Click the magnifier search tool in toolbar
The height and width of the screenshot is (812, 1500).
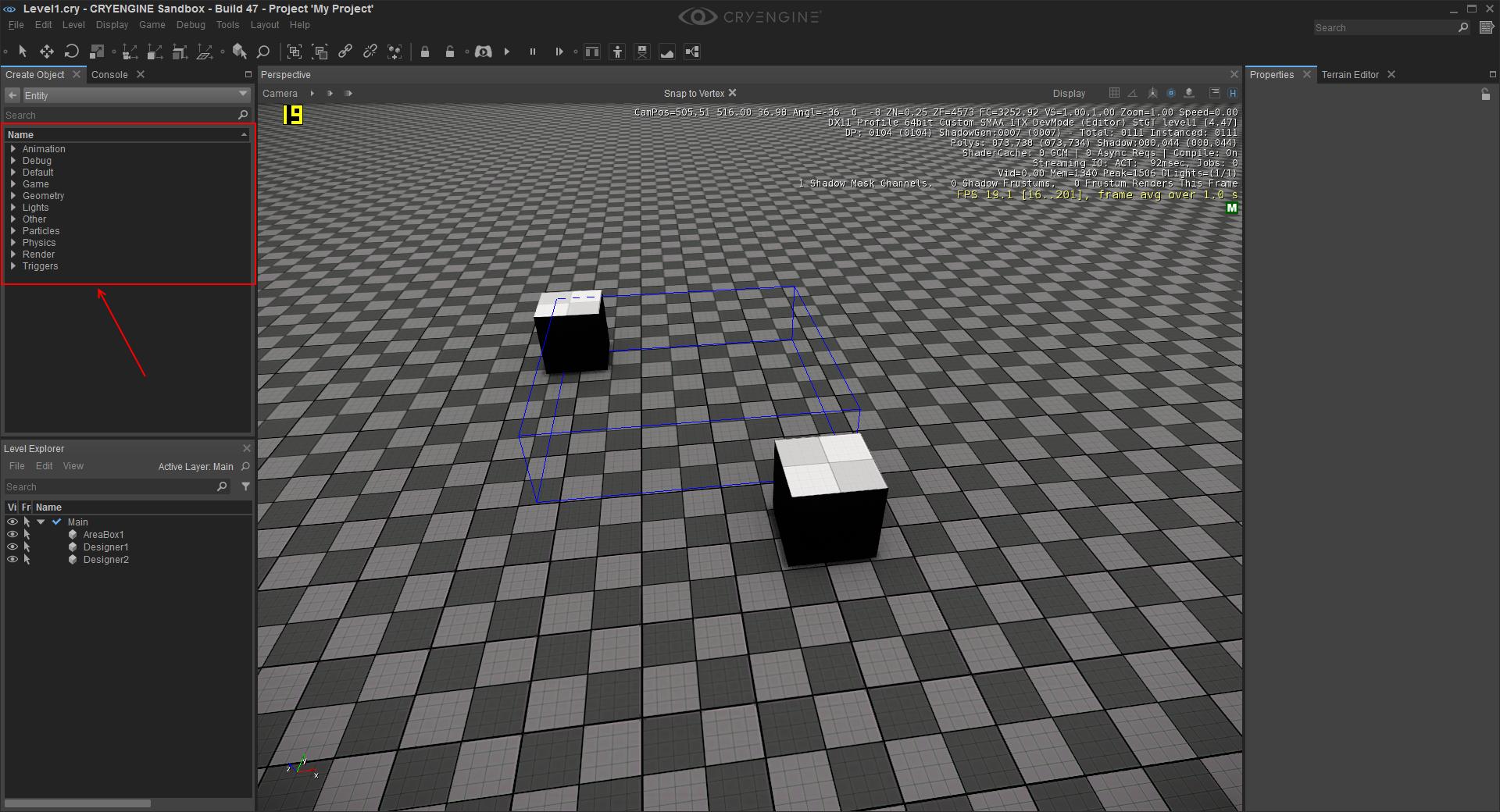pos(263,52)
